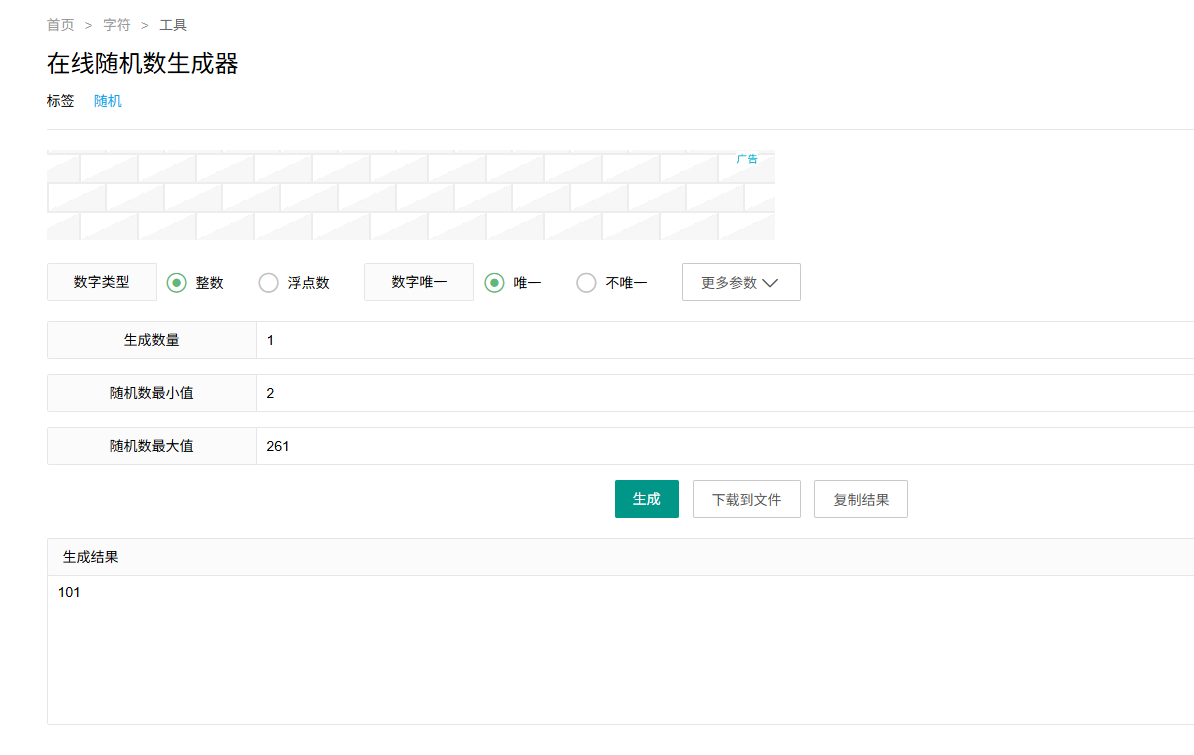Click the 随机数最大值 input showing 261
Screen dimensions: 1194x755
720,446
